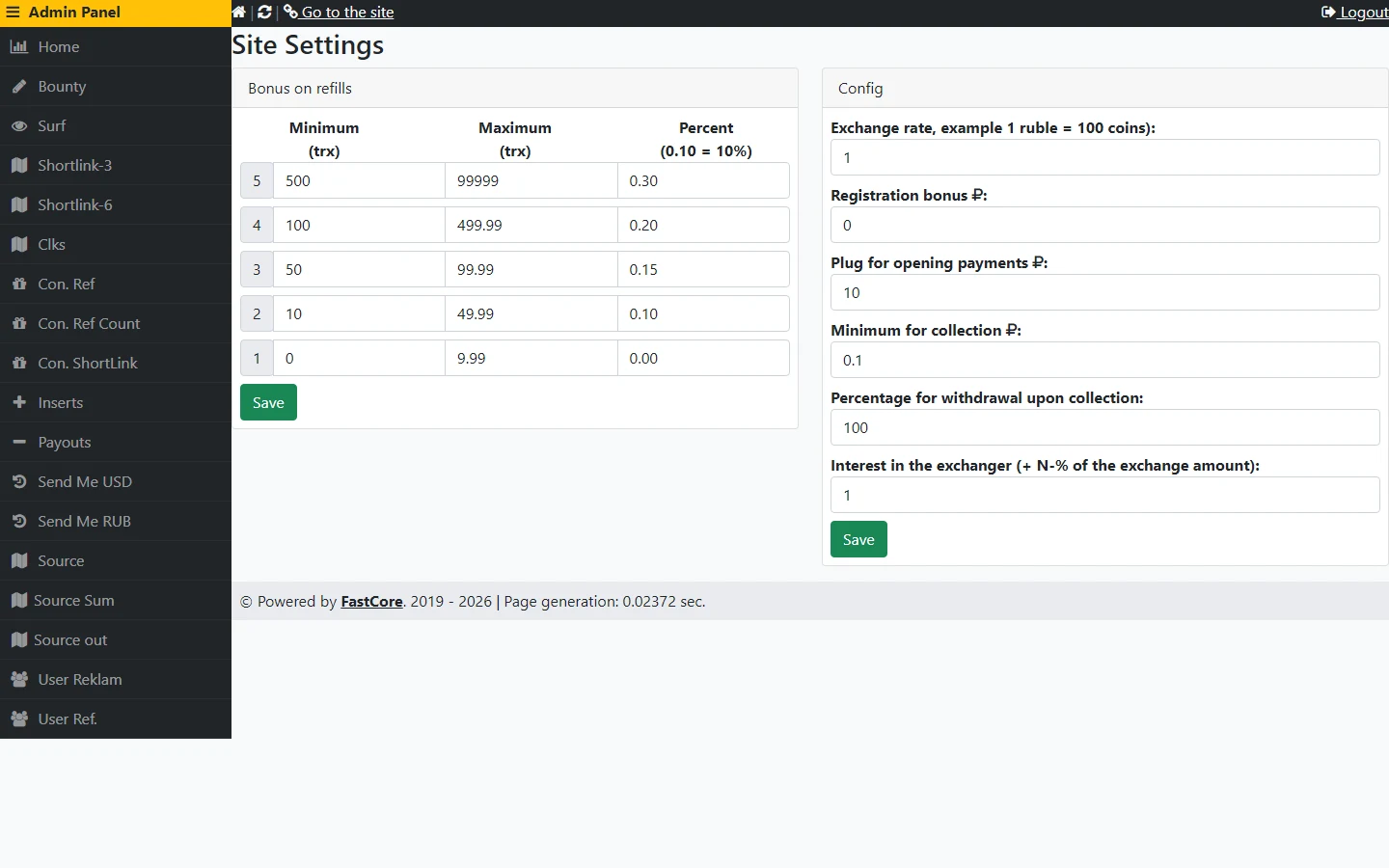Click the map icon next to Shortlink-3
Image resolution: width=1389 pixels, height=868 pixels.
click(19, 165)
